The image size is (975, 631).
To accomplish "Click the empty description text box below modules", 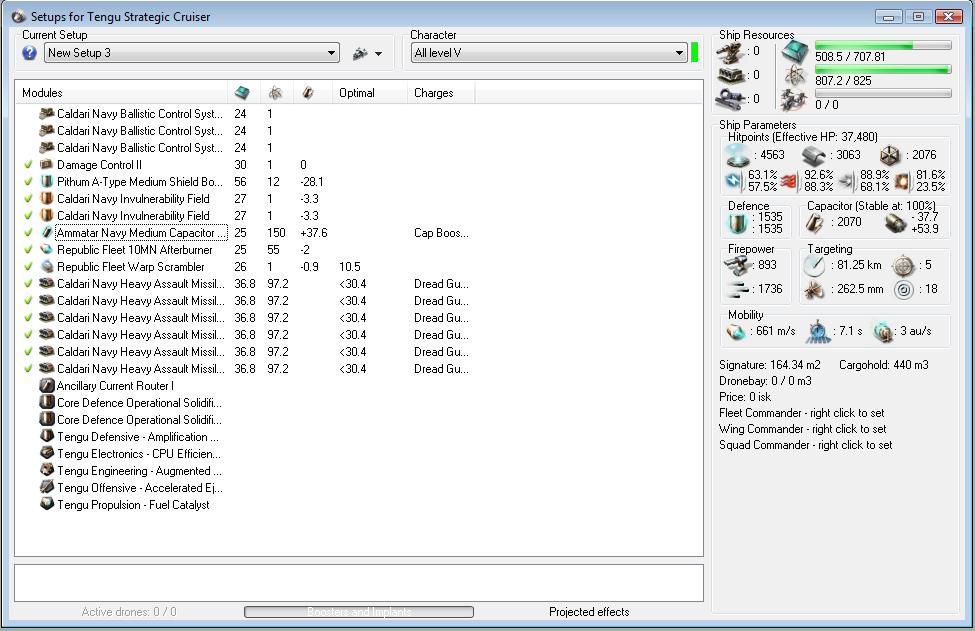I will tap(359, 583).
